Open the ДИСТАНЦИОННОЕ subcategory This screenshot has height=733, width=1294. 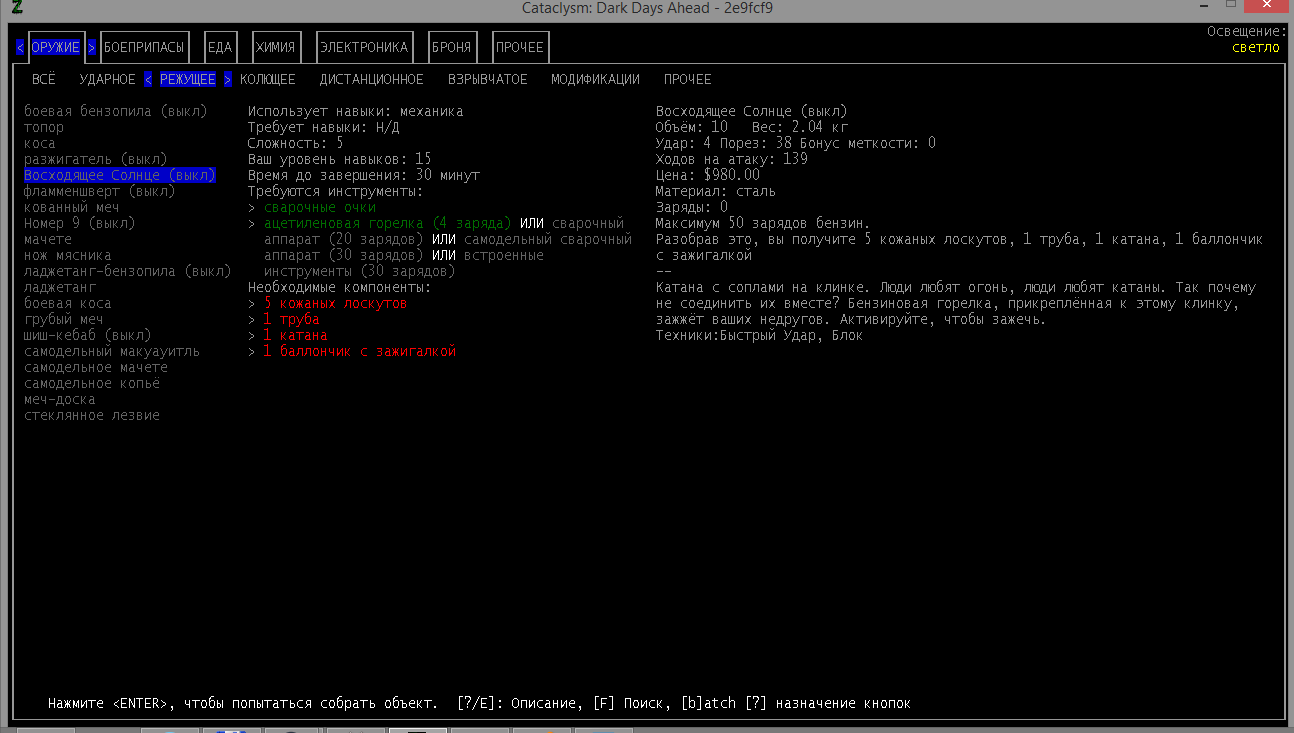click(x=372, y=79)
